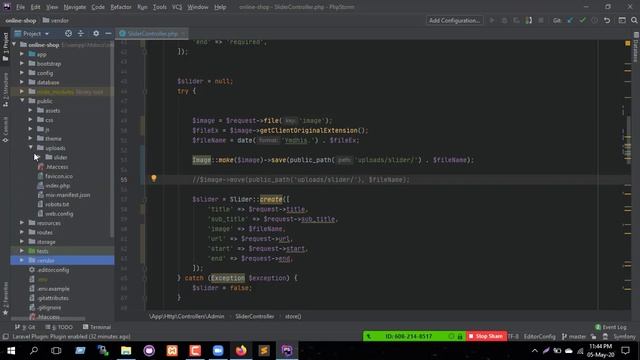Click the Git show history clock icon

pyautogui.click(x=595, y=20)
